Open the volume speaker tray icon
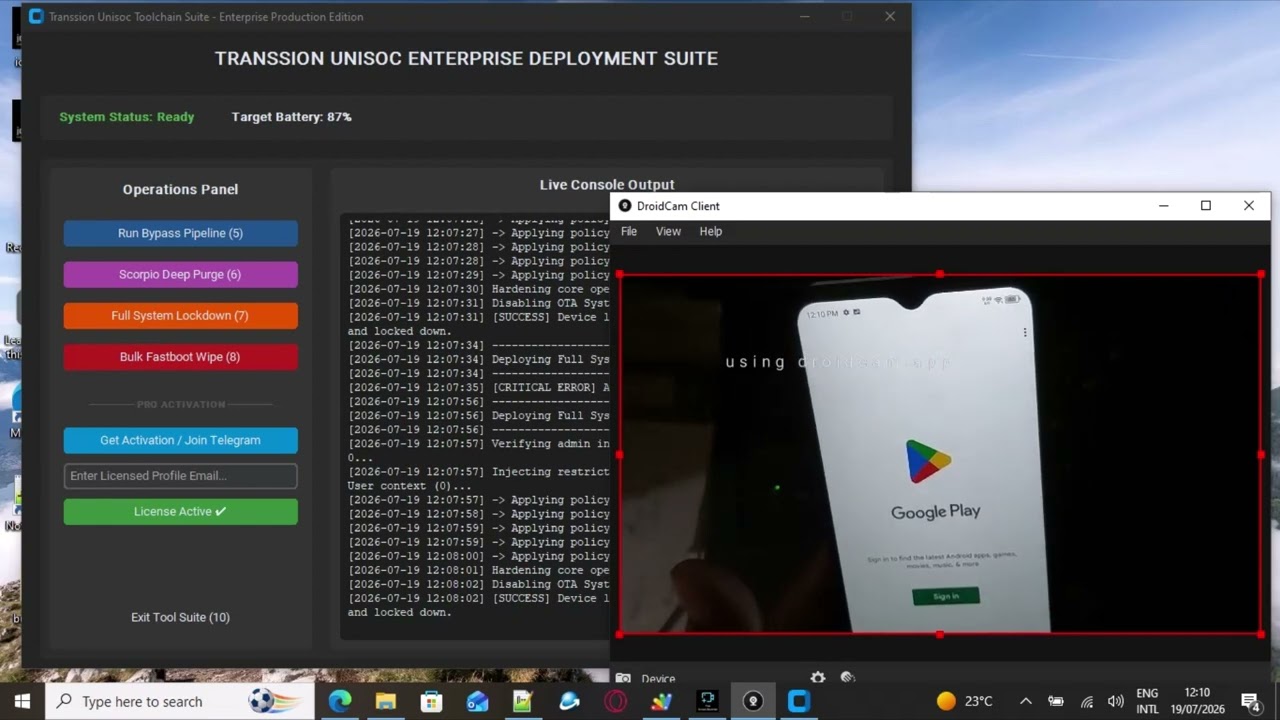Image resolution: width=1280 pixels, height=720 pixels. (x=1116, y=701)
